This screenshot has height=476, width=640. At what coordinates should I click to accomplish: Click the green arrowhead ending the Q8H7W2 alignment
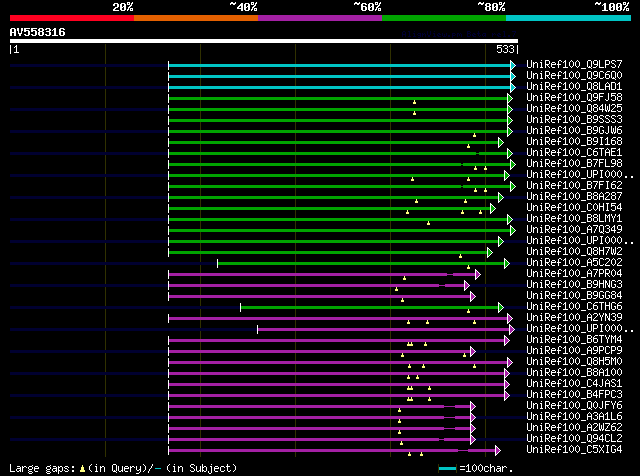point(490,253)
